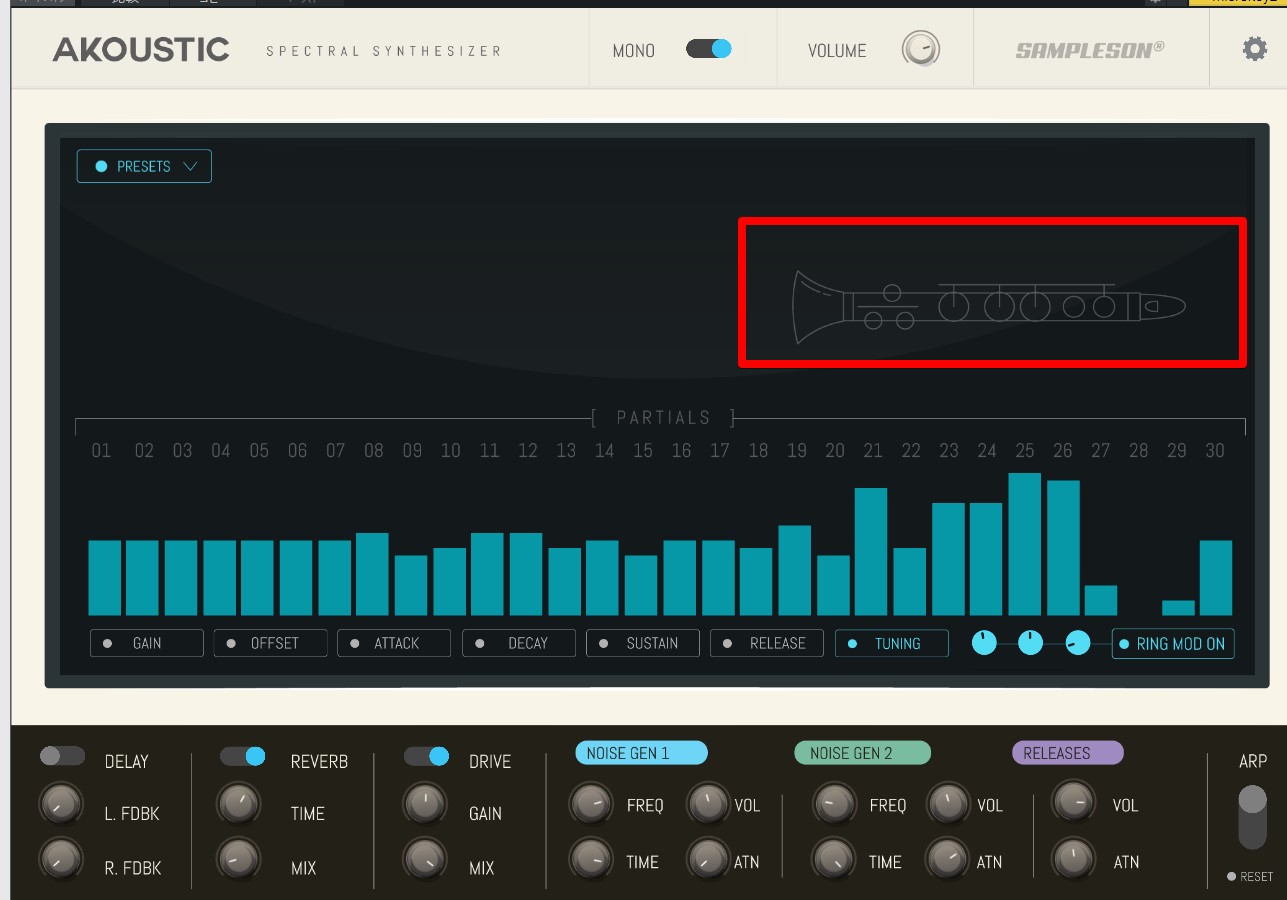Disable the Reverb toggle switch
Screen dimensions: 1287x900
tap(243, 757)
